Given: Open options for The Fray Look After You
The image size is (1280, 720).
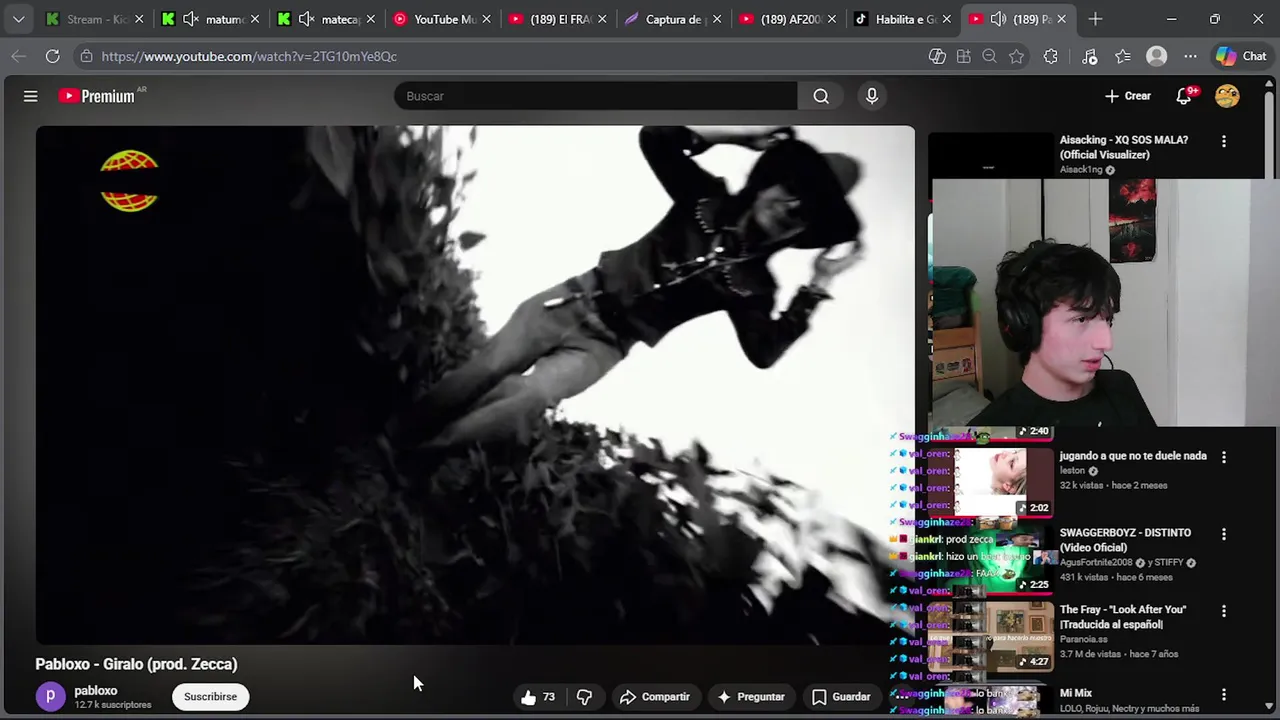Looking at the screenshot, I should coord(1224,611).
